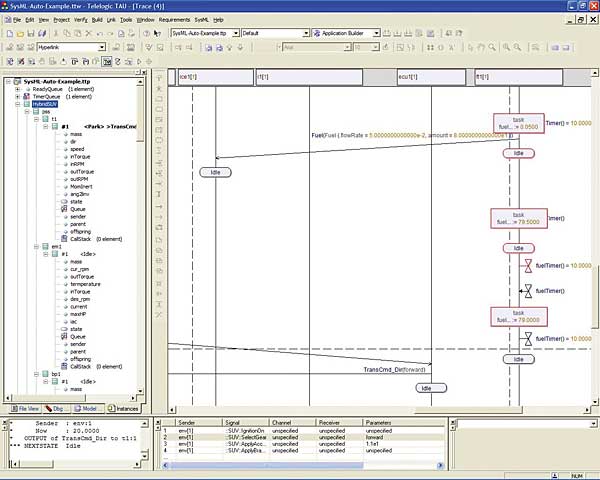Open the Default configuration dropdown
This screenshot has height=480, width=600.
[306, 34]
